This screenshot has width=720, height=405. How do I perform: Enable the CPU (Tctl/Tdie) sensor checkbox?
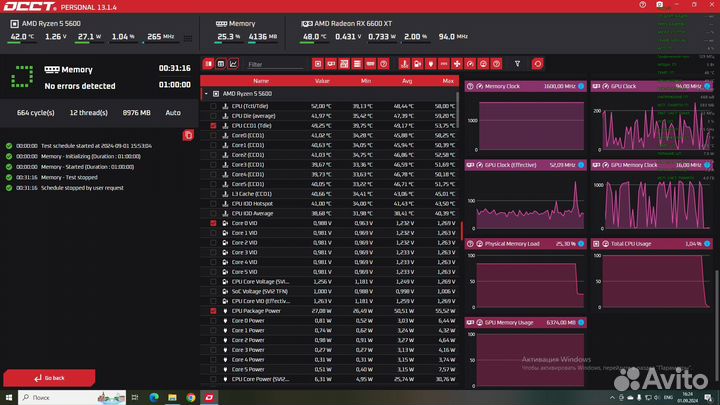tap(213, 105)
